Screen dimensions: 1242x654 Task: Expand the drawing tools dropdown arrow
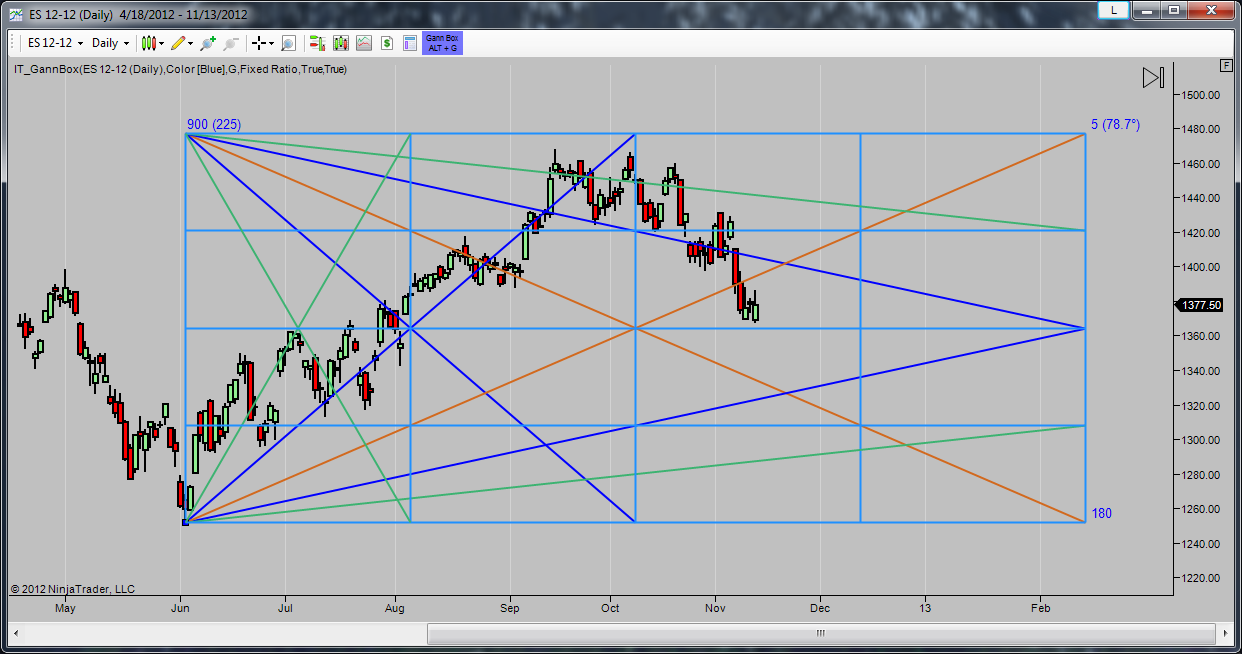tap(191, 43)
